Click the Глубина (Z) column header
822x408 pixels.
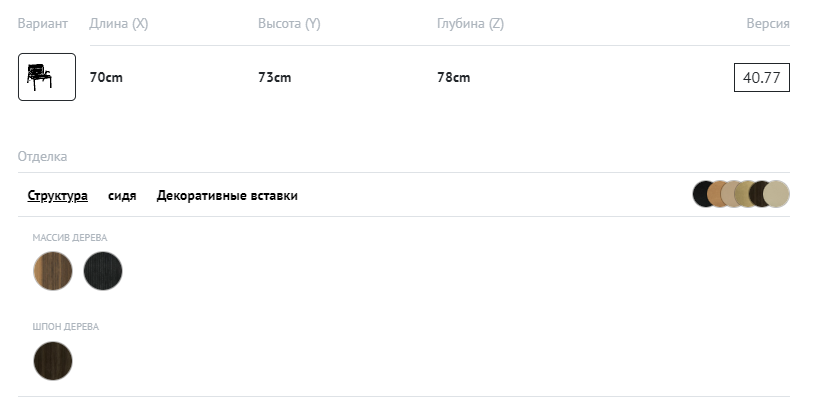470,23
